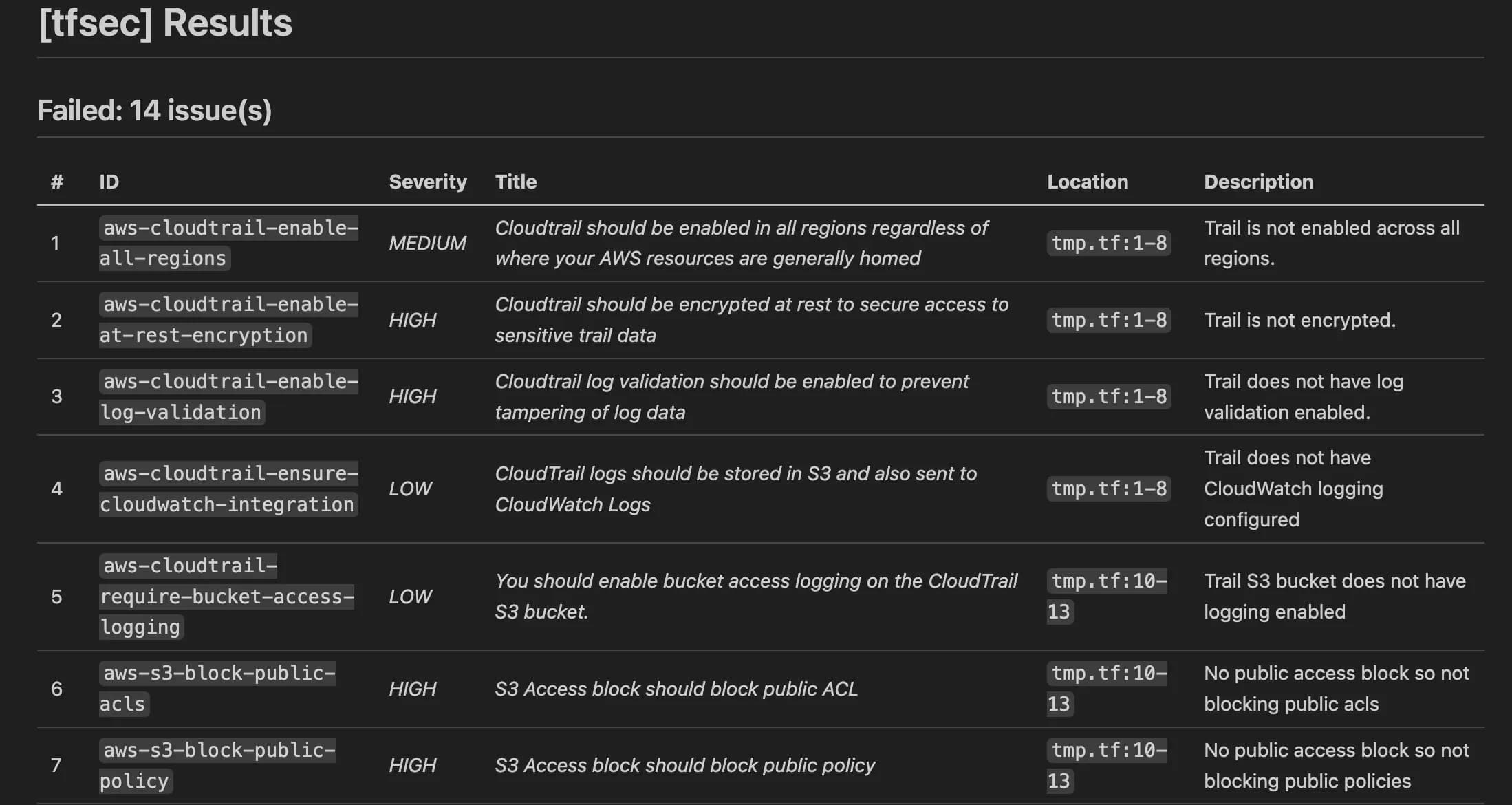The image size is (1512, 805).
Task: Click the MEDIUM severity in row 1
Action: [427, 243]
